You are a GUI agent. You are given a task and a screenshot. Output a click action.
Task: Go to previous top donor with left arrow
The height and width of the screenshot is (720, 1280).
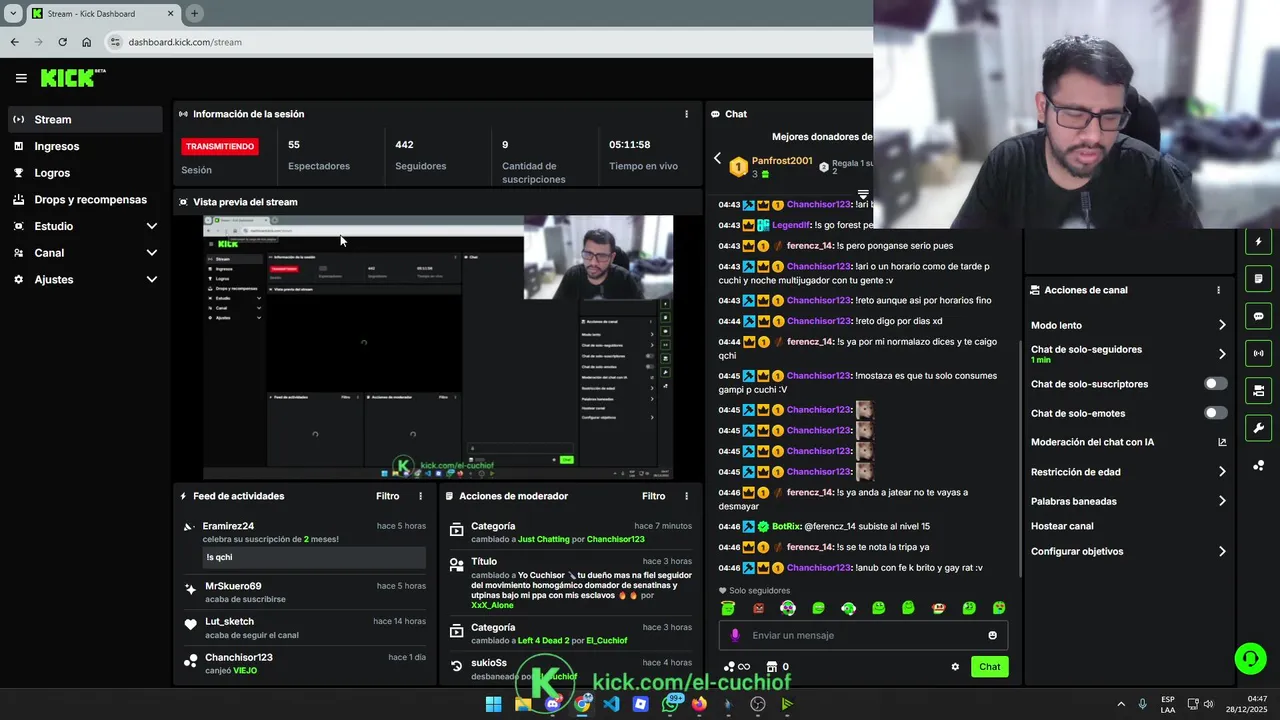717,158
